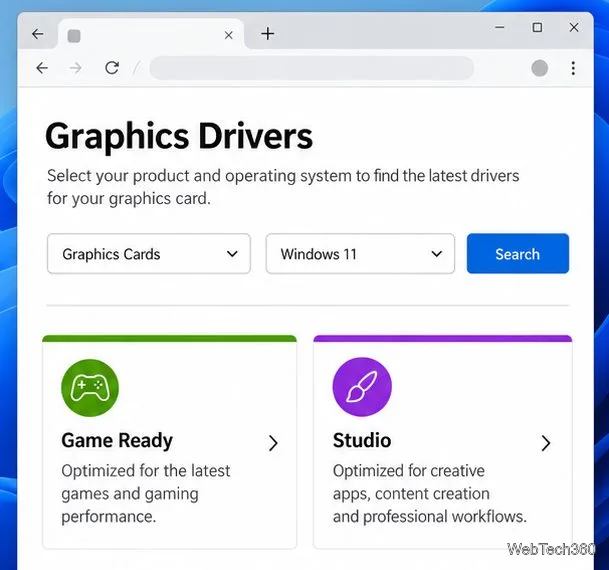Close the current browser tab
Viewport: 609px width, 570px height.
pos(229,35)
